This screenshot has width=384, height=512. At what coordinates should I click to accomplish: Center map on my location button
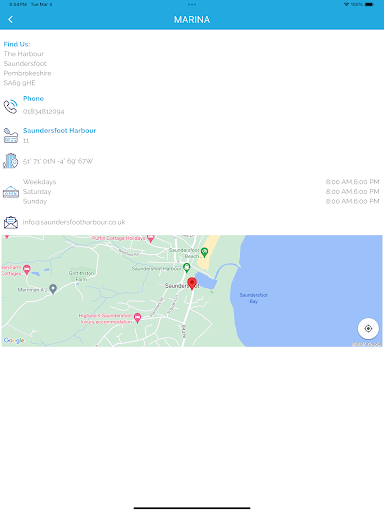[x=368, y=329]
